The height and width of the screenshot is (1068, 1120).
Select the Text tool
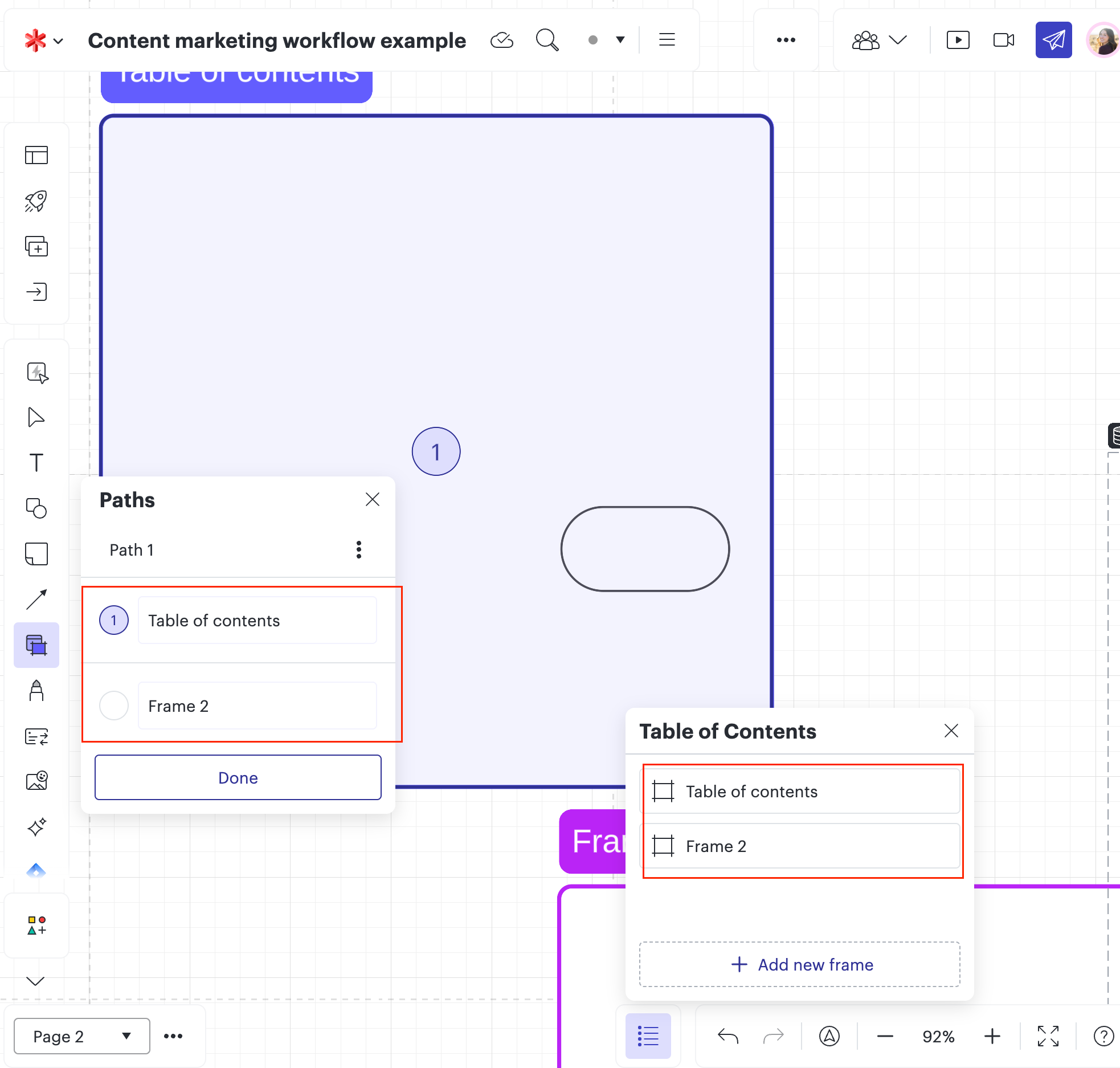pyautogui.click(x=36, y=462)
